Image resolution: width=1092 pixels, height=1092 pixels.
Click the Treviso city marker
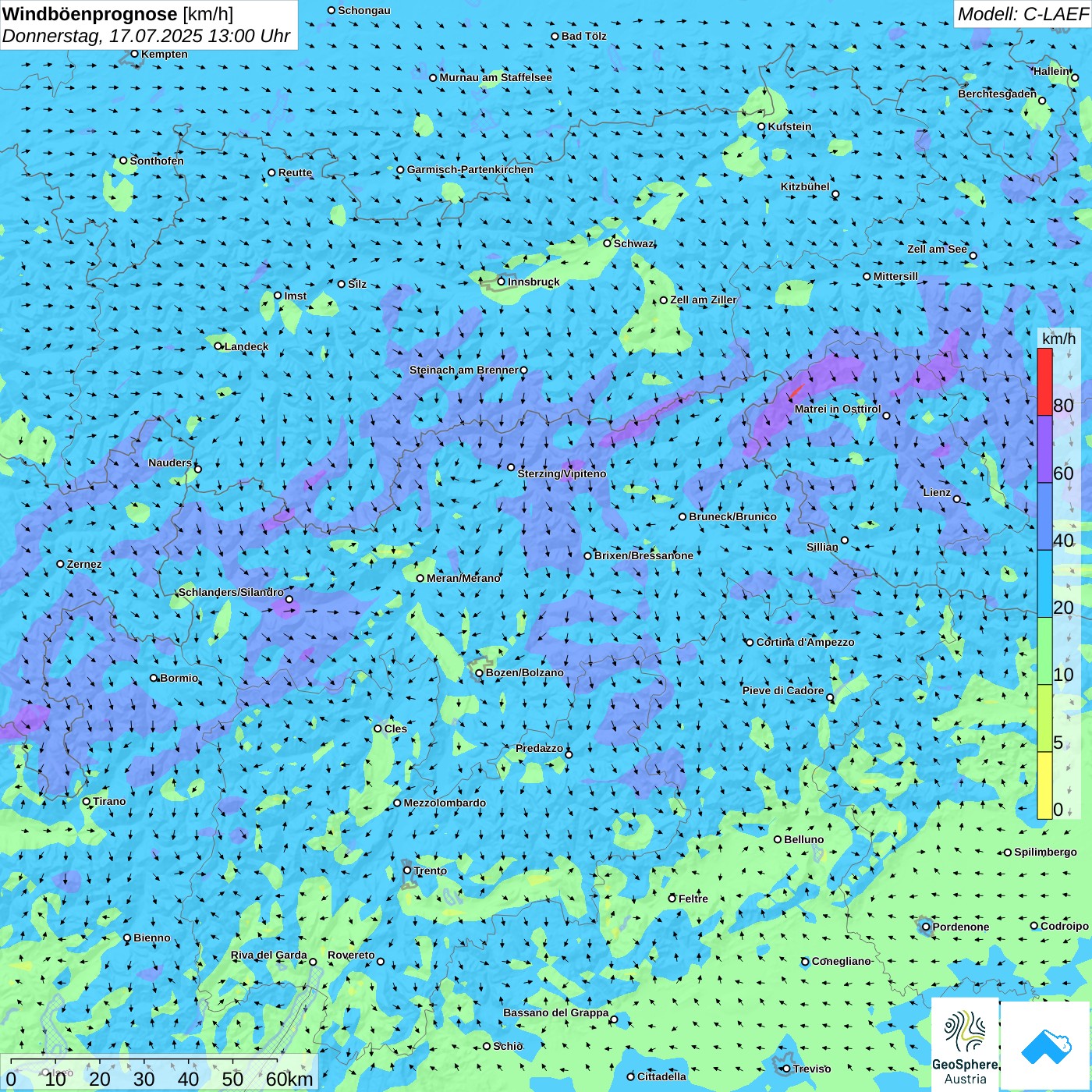(x=786, y=1069)
